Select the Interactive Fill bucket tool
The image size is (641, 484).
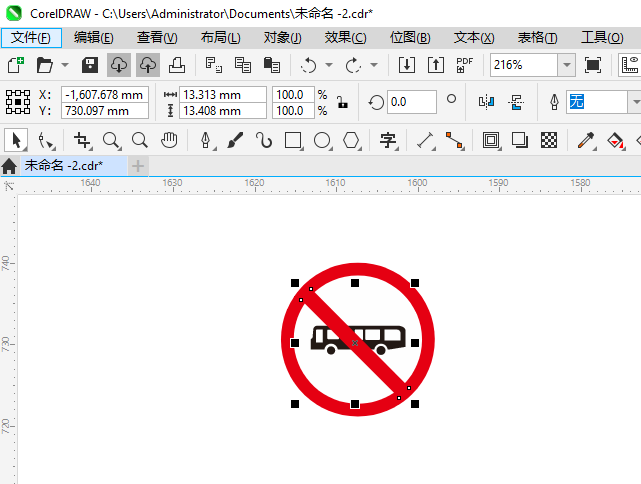click(615, 141)
